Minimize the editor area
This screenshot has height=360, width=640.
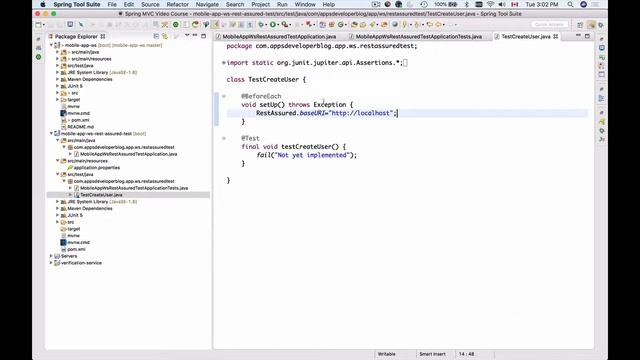tap(578, 36)
